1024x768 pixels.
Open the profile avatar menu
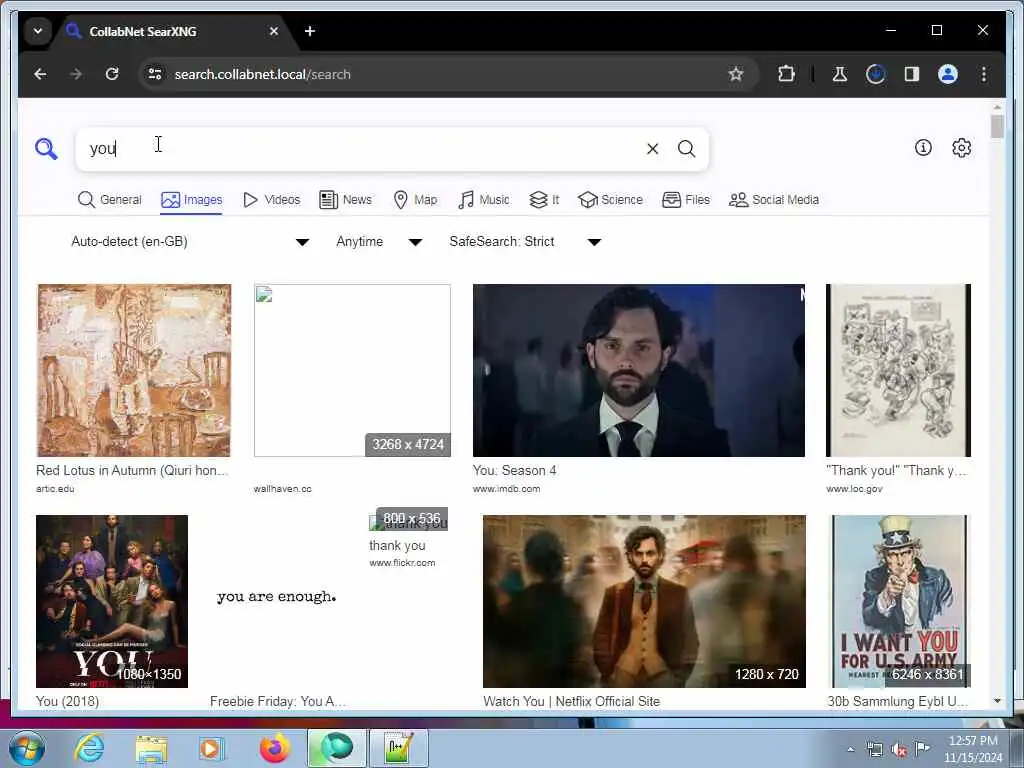[x=948, y=74]
